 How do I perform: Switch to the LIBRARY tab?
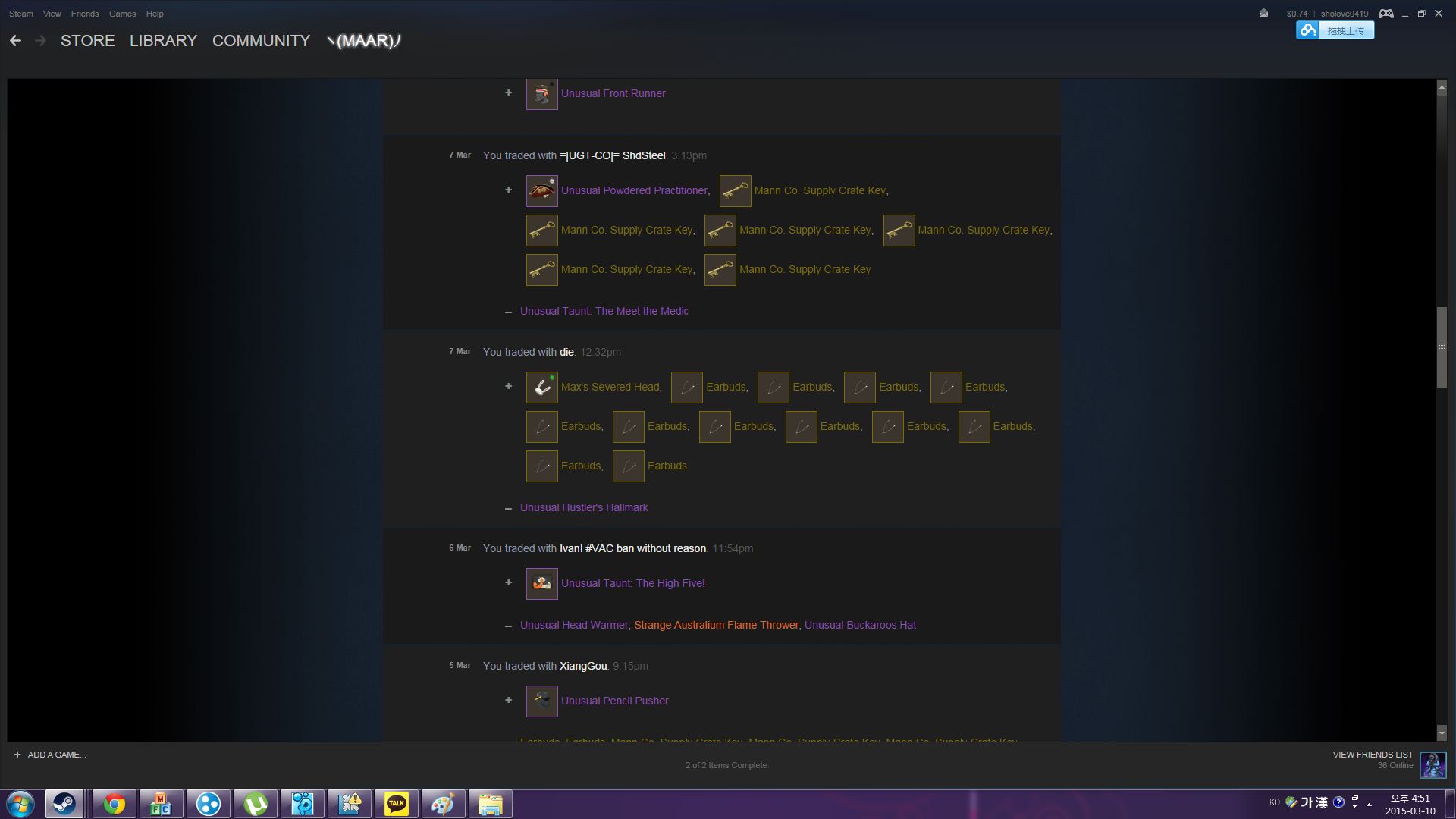[x=163, y=41]
